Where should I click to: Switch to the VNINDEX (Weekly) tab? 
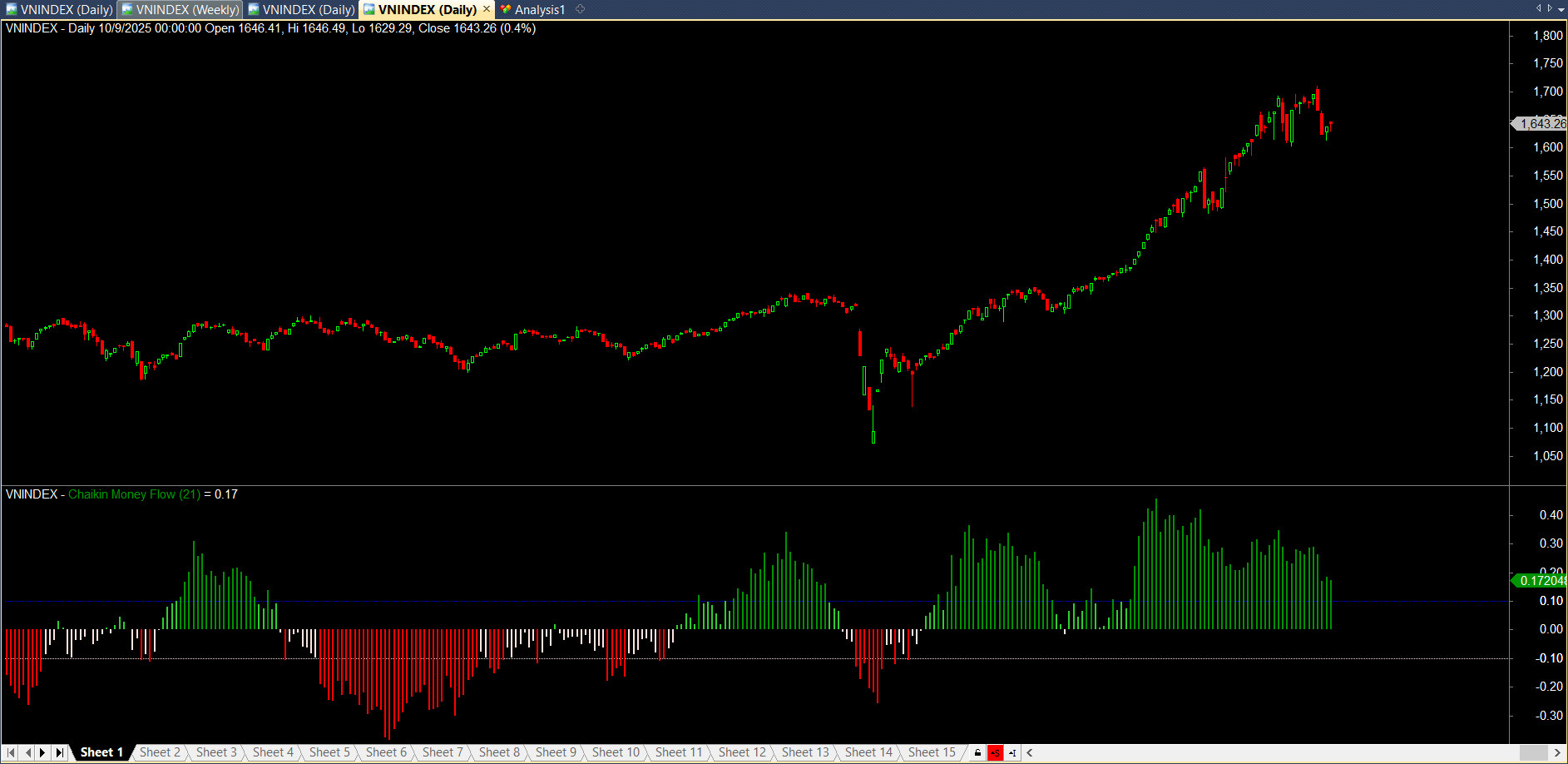(181, 9)
